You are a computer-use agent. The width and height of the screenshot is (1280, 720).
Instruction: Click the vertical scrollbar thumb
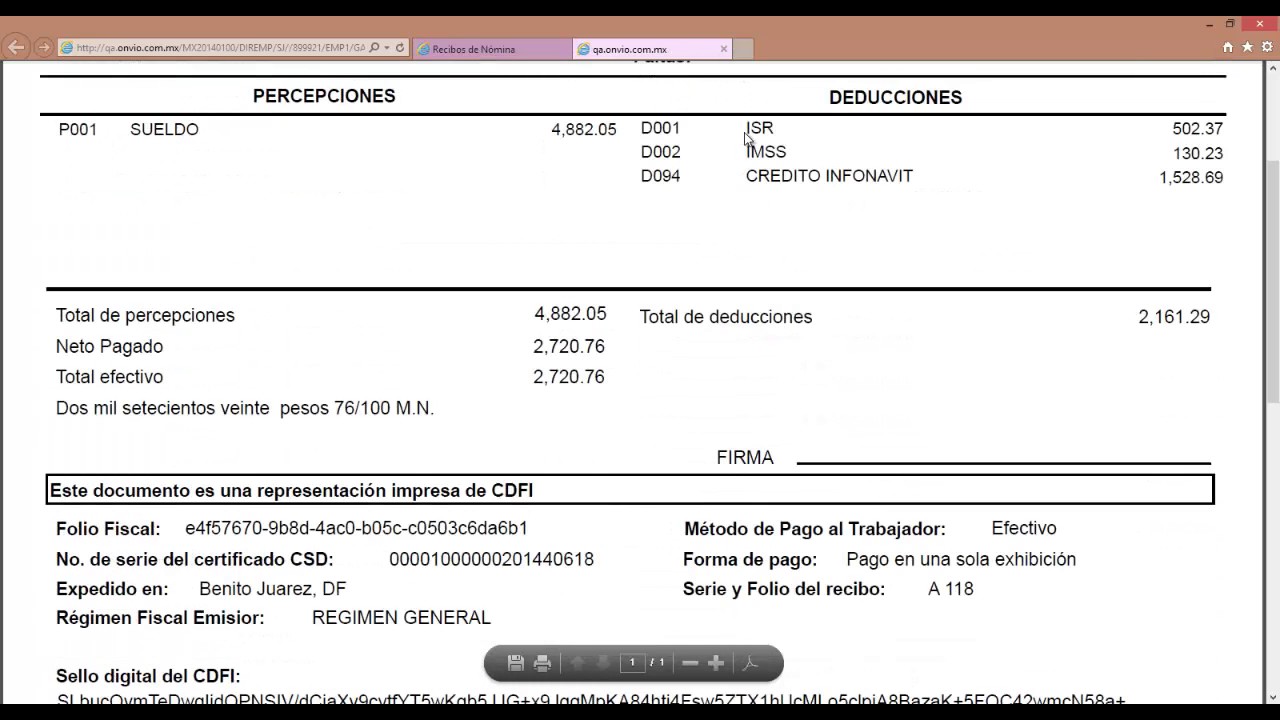tap(1273, 280)
